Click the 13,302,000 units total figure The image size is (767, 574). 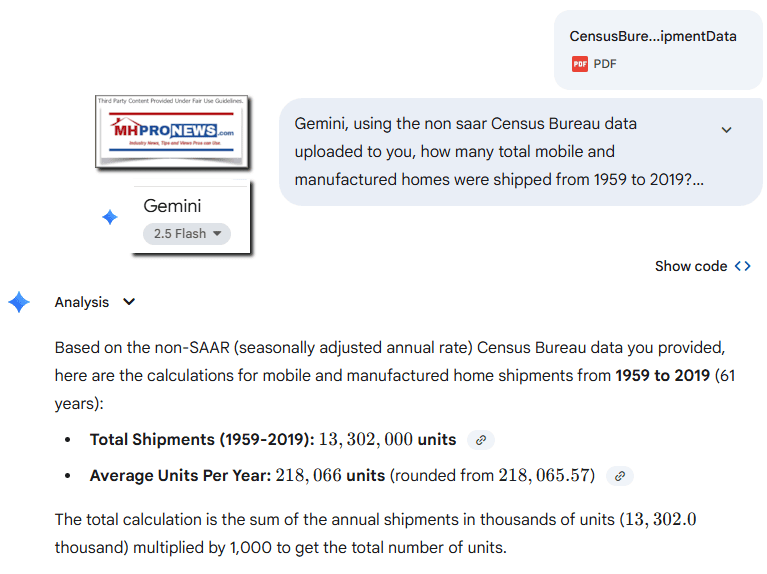[x=387, y=440]
